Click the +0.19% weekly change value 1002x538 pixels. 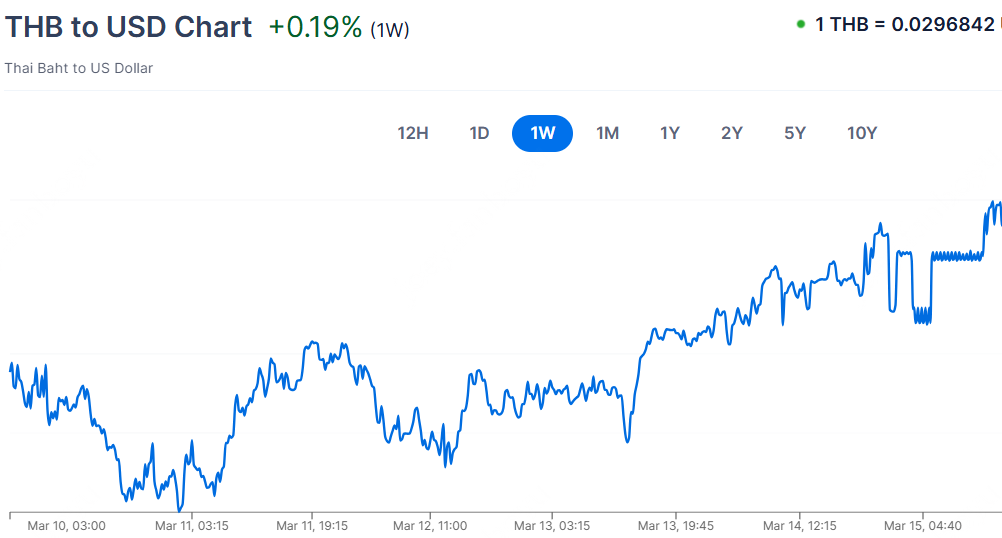315,27
